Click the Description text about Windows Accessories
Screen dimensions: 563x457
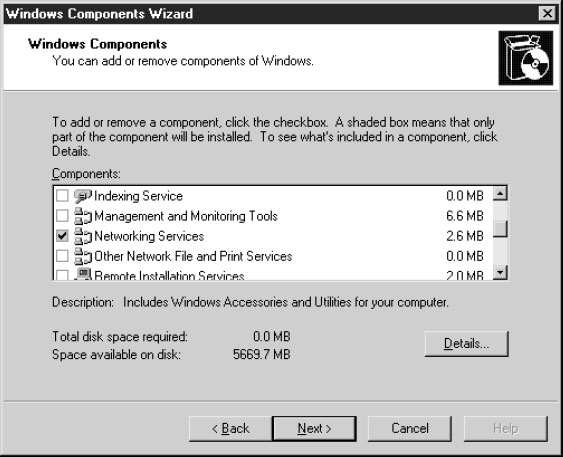(x=286, y=302)
